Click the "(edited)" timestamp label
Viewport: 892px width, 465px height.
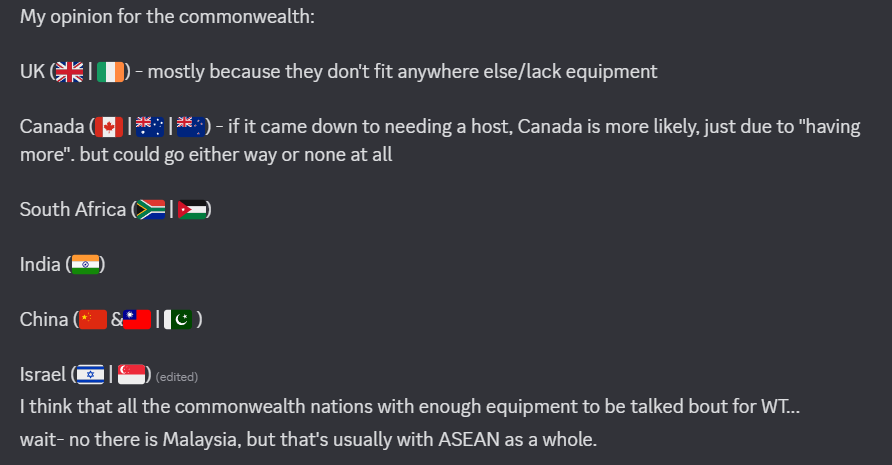point(177,377)
